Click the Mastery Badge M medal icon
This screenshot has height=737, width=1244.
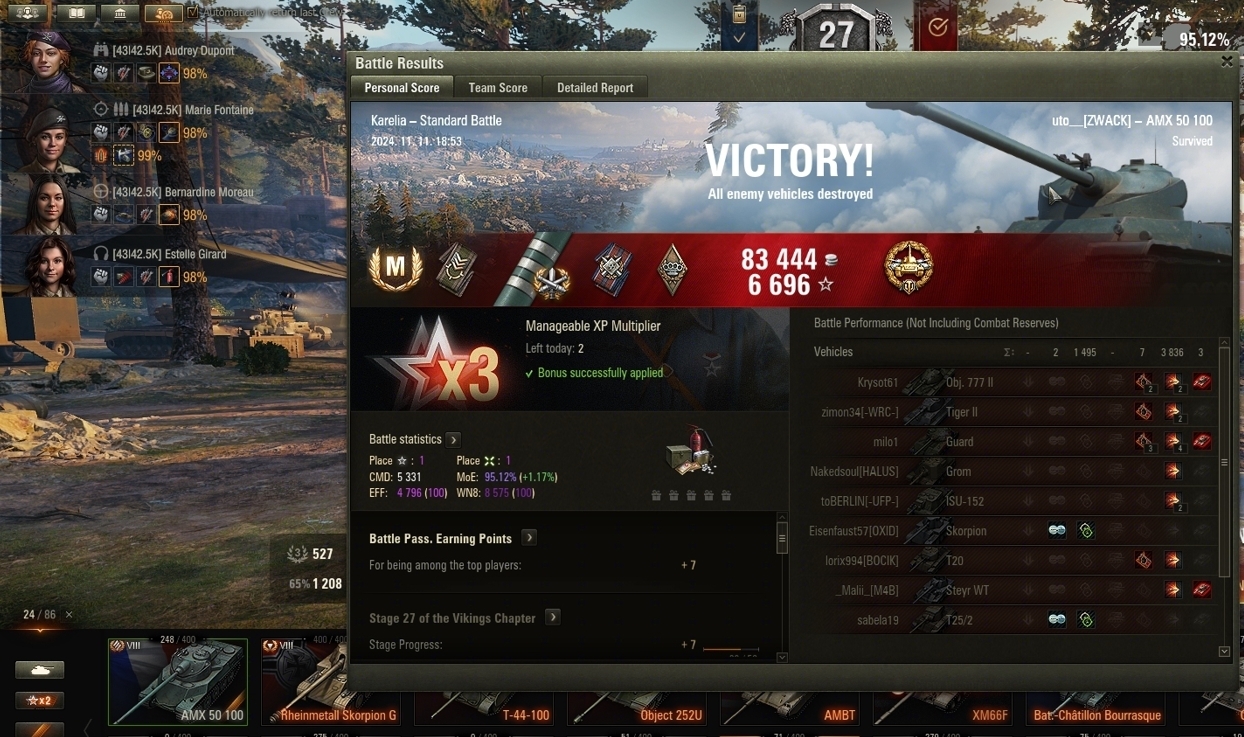tap(396, 268)
